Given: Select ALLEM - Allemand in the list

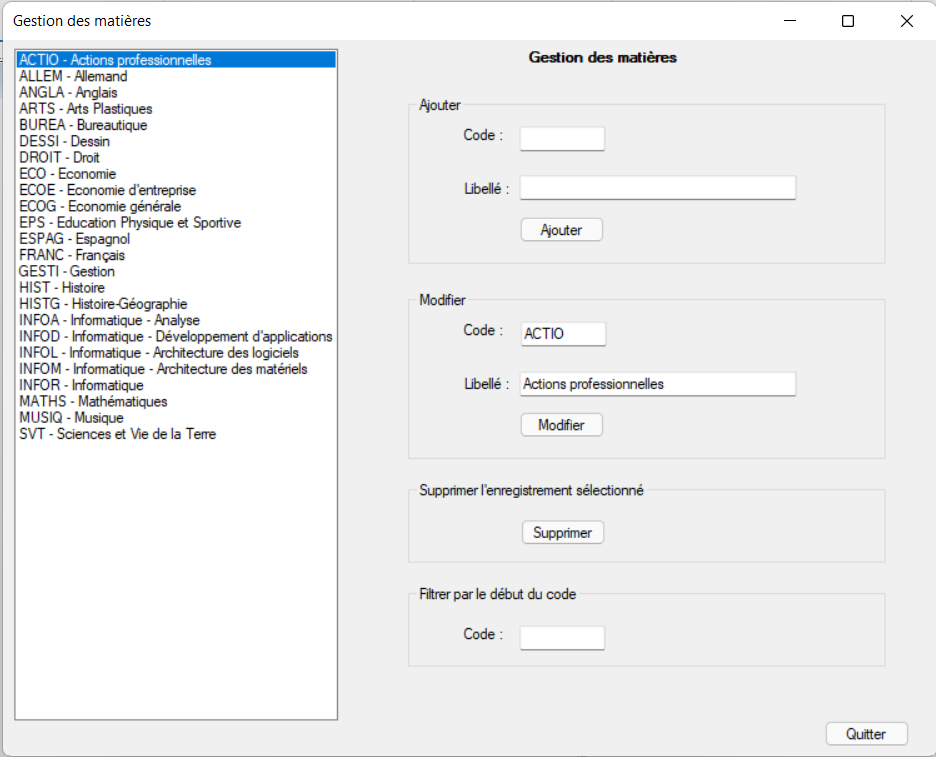Looking at the screenshot, I should coord(73,76).
